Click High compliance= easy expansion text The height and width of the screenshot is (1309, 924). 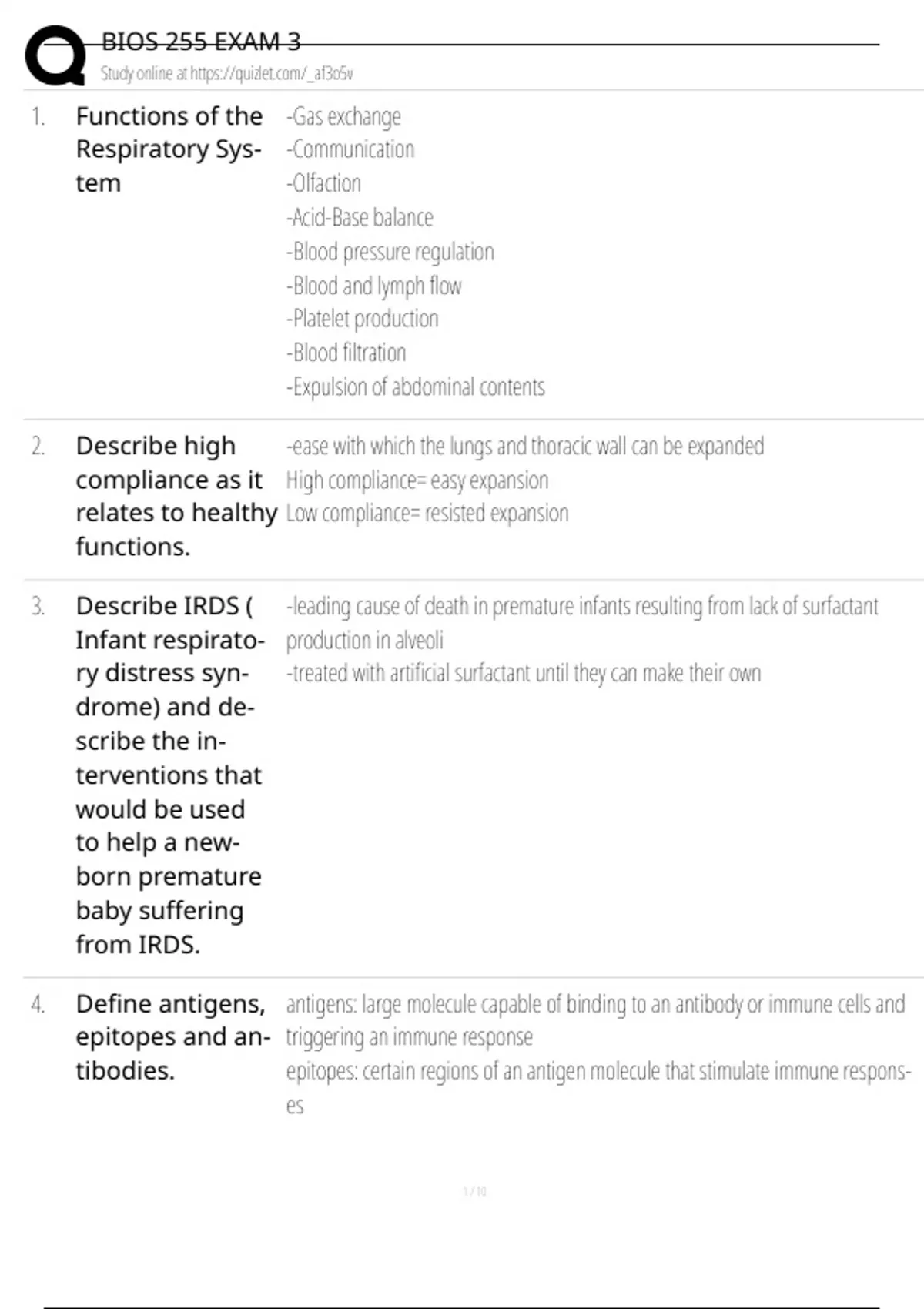point(417,480)
